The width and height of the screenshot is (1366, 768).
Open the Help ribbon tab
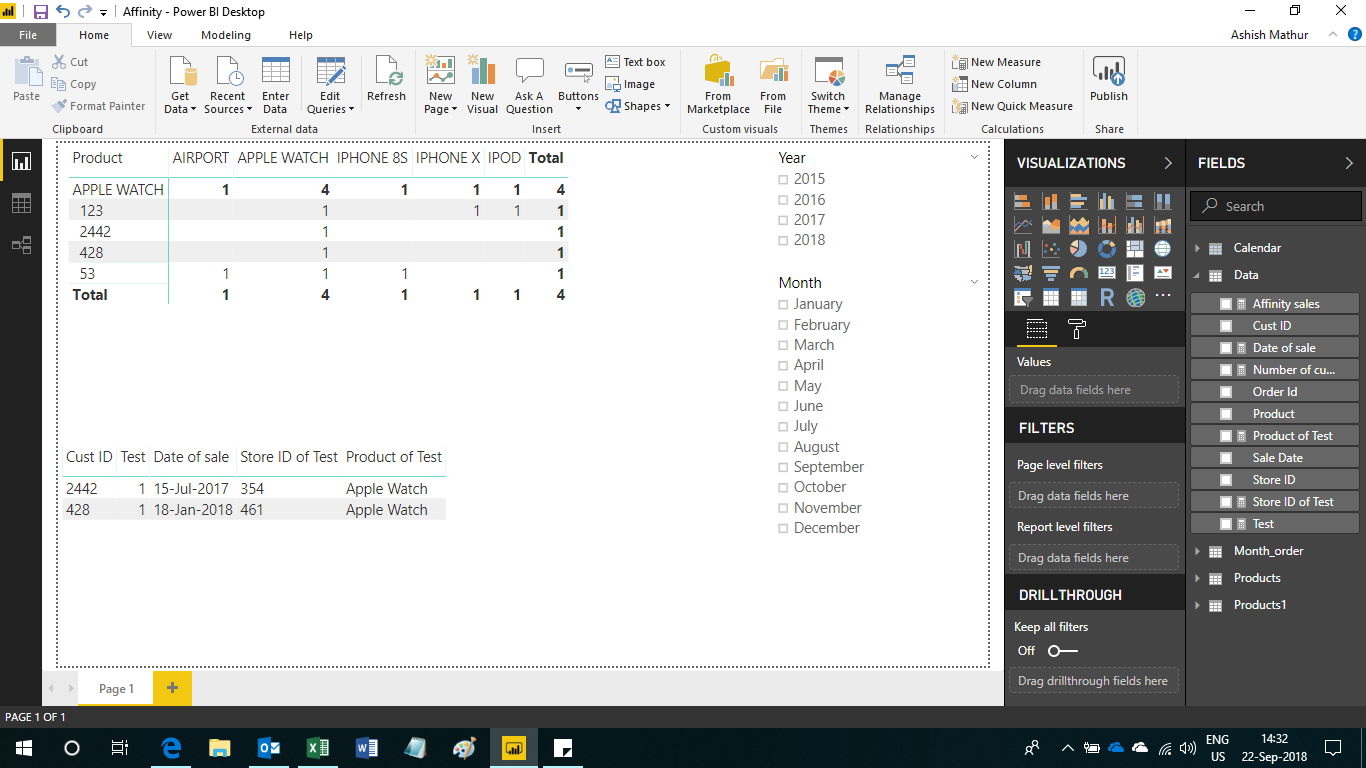click(301, 35)
